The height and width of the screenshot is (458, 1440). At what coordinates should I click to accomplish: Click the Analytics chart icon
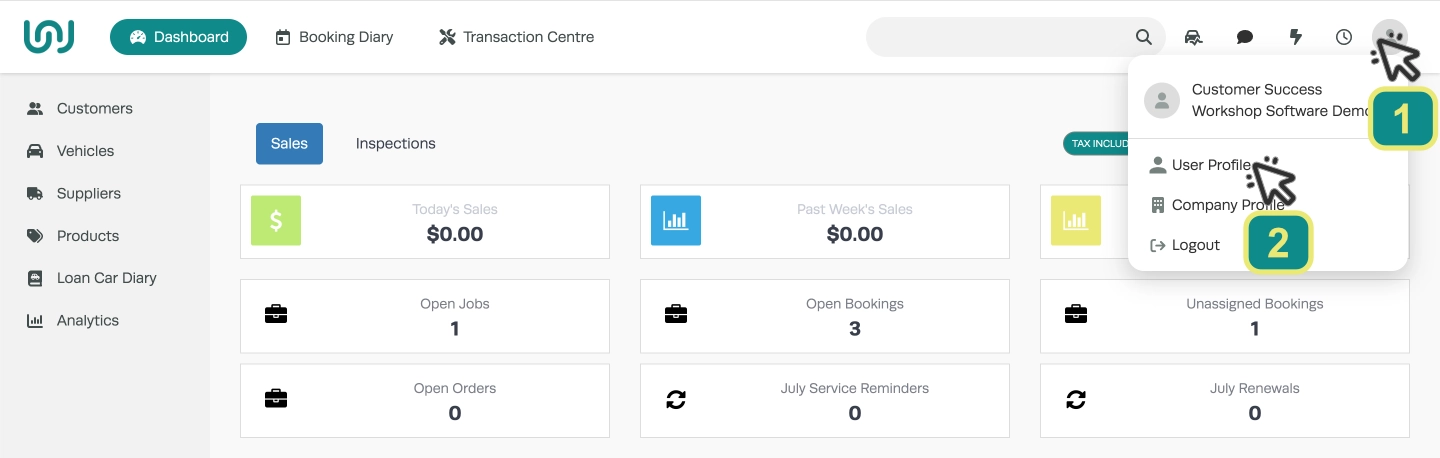click(x=35, y=320)
